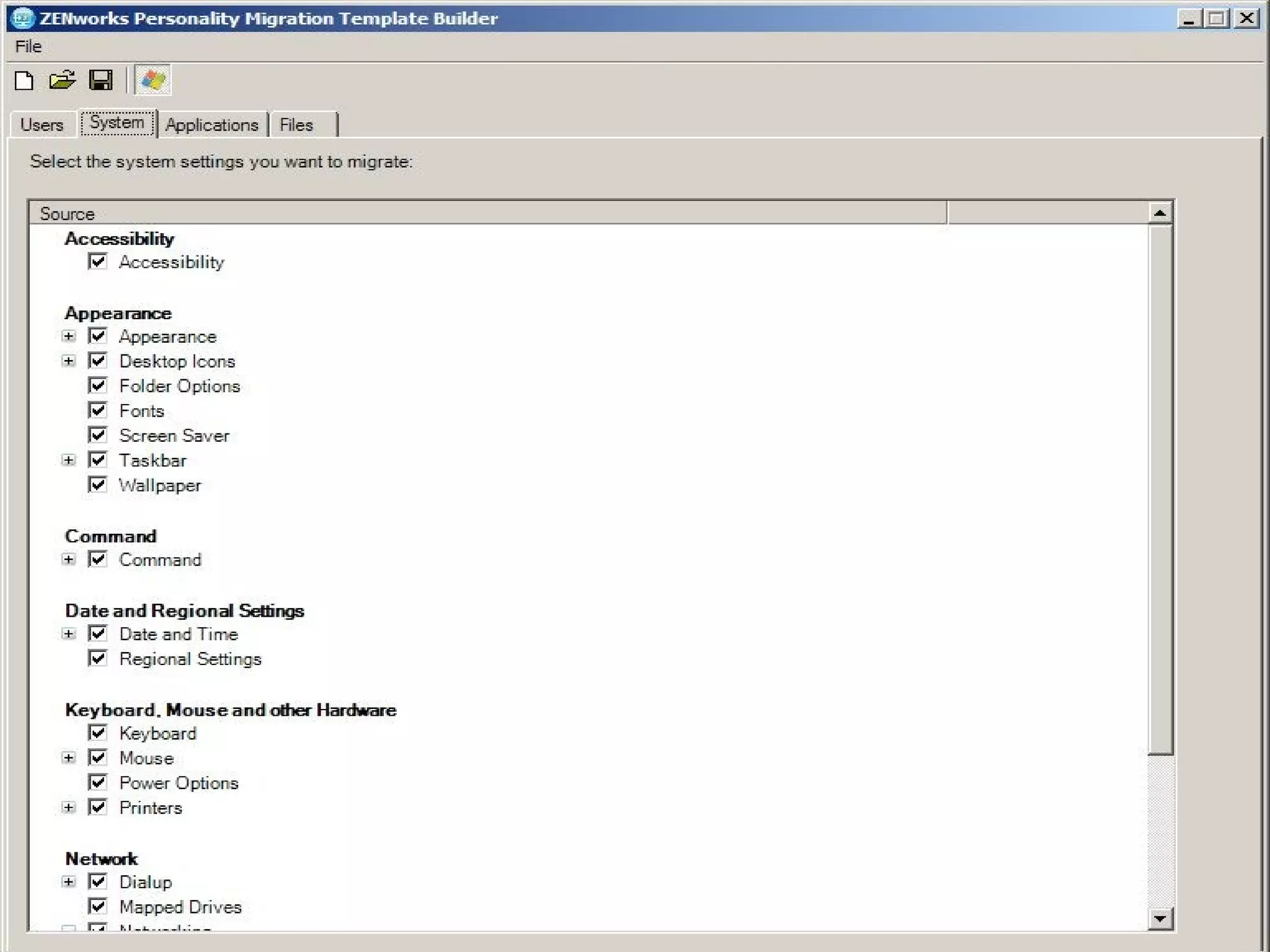Click the Save floppy disk icon
Viewport: 1270px width, 952px height.
pos(100,81)
